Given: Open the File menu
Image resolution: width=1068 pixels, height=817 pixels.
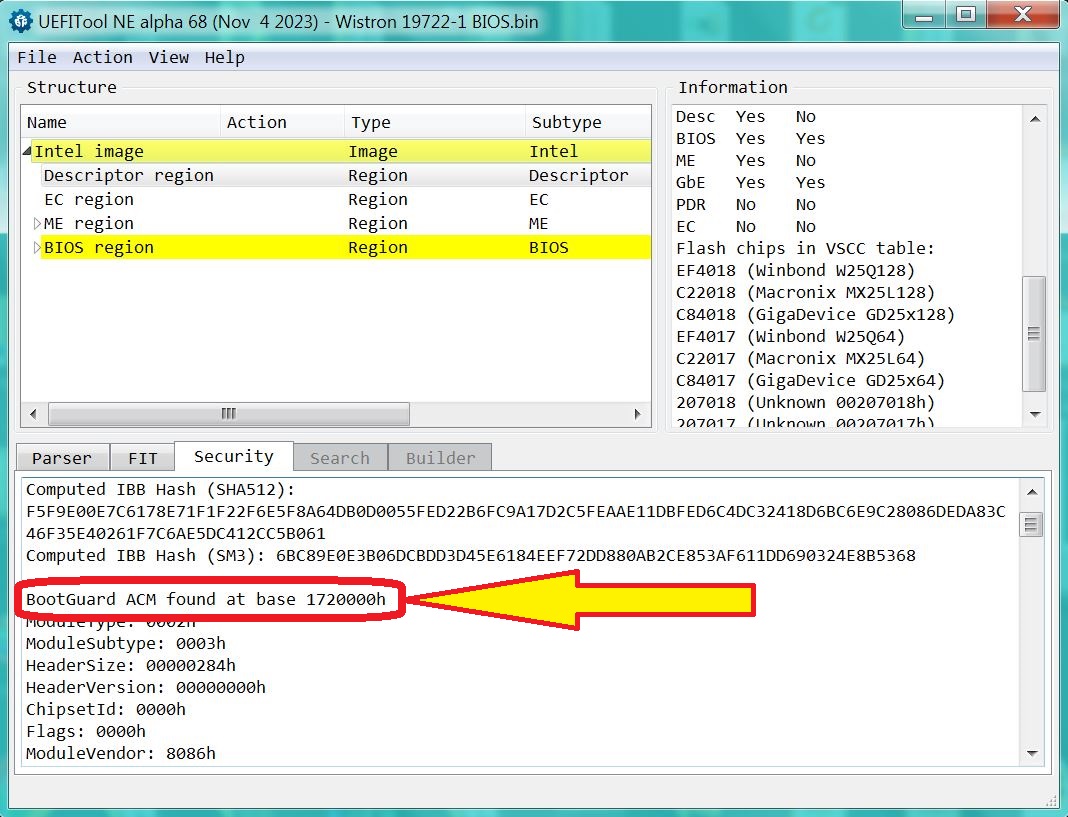Looking at the screenshot, I should coord(37,57).
